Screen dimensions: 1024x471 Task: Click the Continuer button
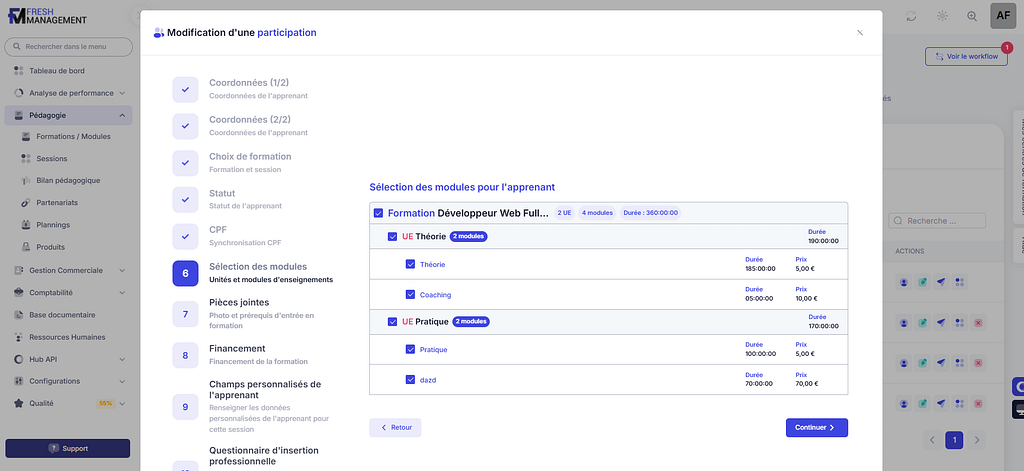point(816,427)
